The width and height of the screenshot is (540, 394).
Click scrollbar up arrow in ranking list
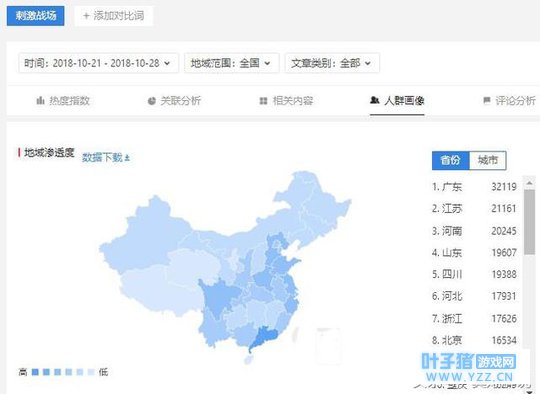click(x=530, y=183)
